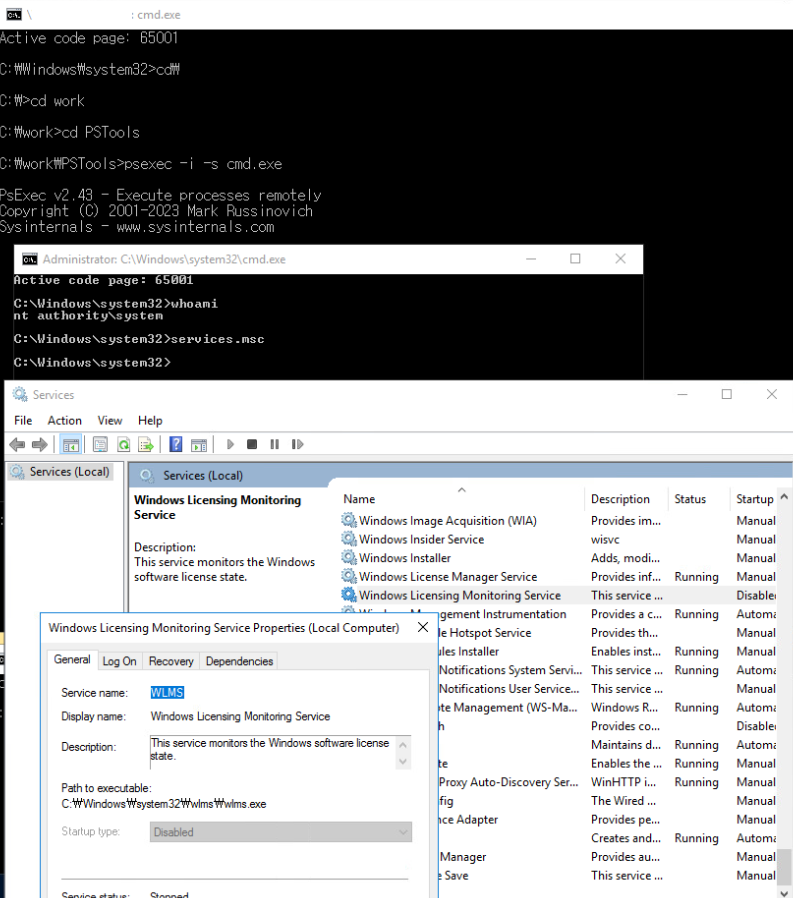Open the disabled Startup type dropdown
793x898 pixels.
[x=281, y=832]
